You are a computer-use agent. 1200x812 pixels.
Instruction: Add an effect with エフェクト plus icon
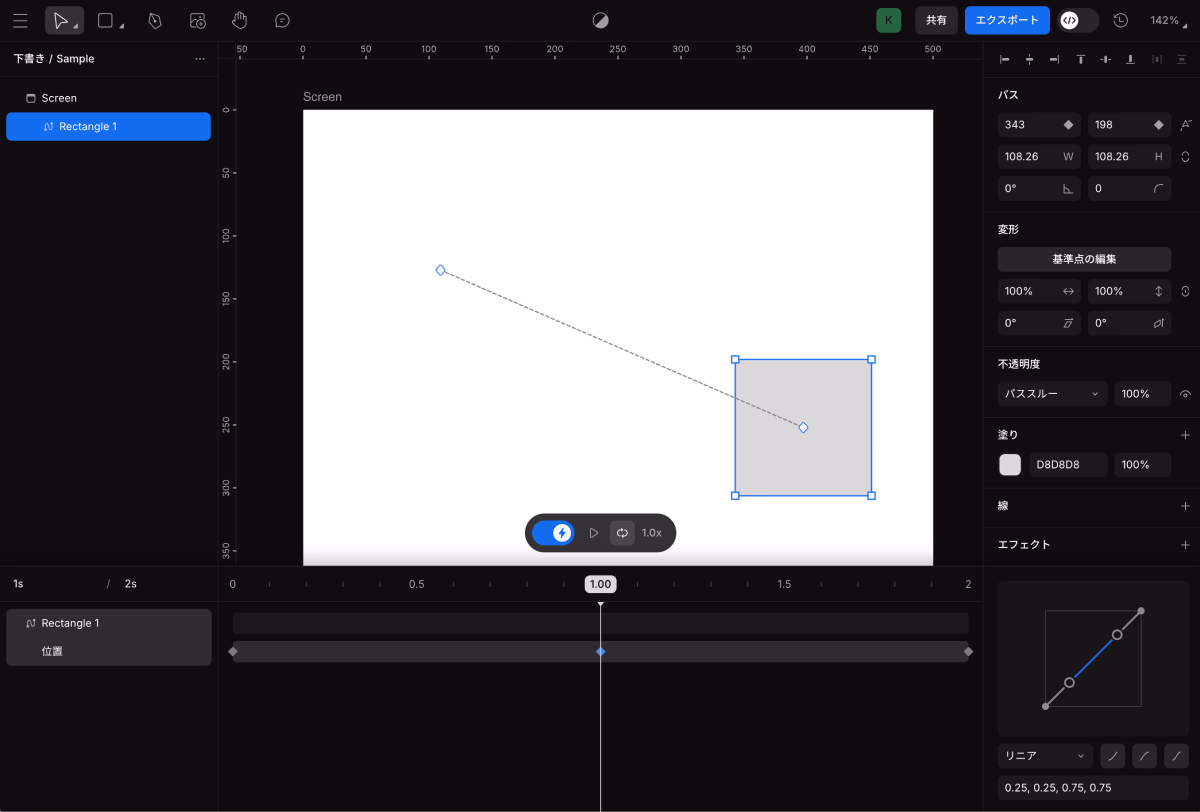coord(1185,545)
